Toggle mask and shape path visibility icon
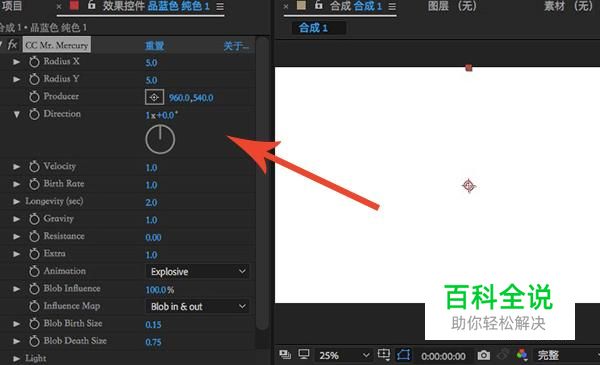600x365 pixels. (x=404, y=355)
